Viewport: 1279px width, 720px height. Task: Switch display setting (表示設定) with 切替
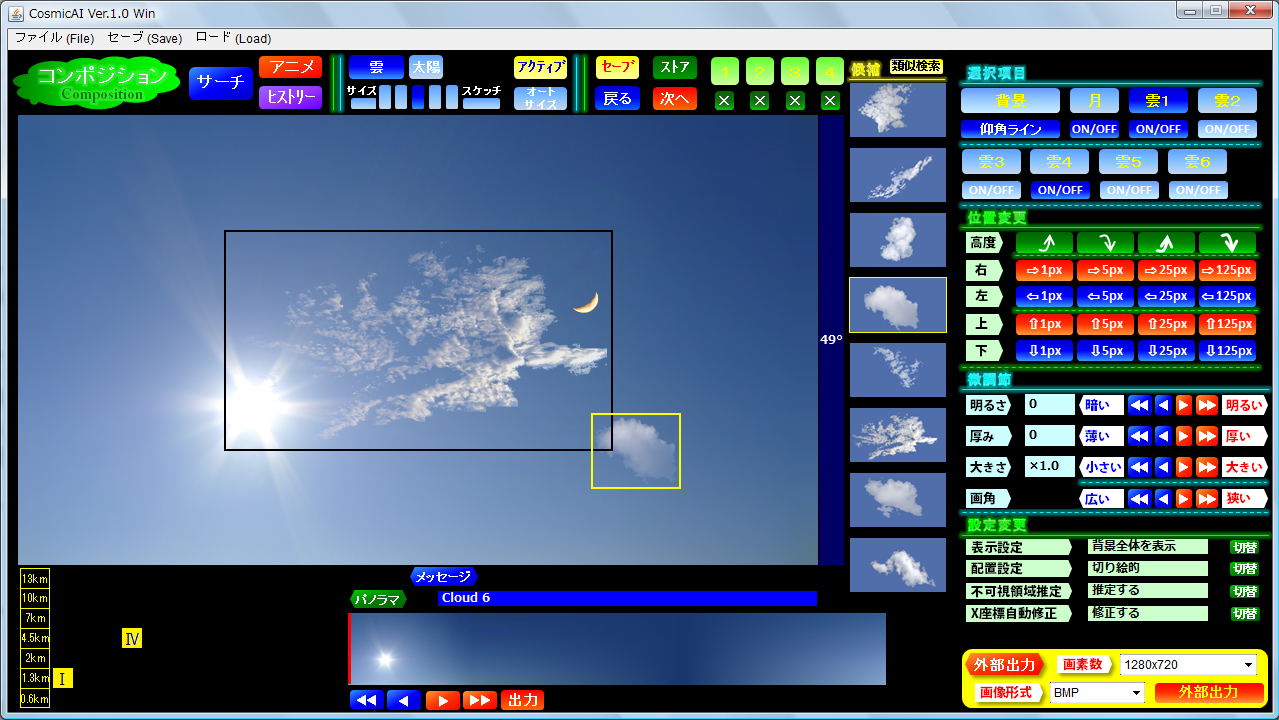click(x=1245, y=547)
